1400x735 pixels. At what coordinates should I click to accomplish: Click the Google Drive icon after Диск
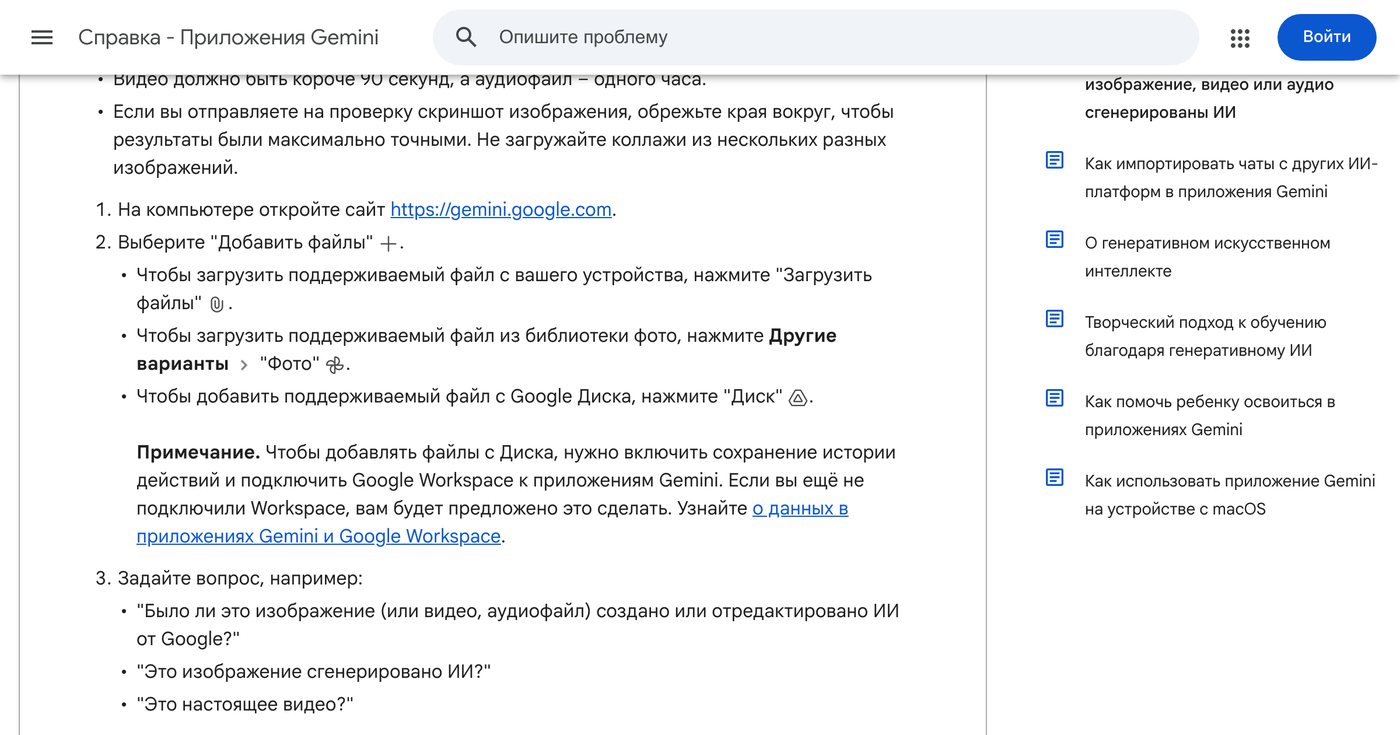tap(798, 398)
